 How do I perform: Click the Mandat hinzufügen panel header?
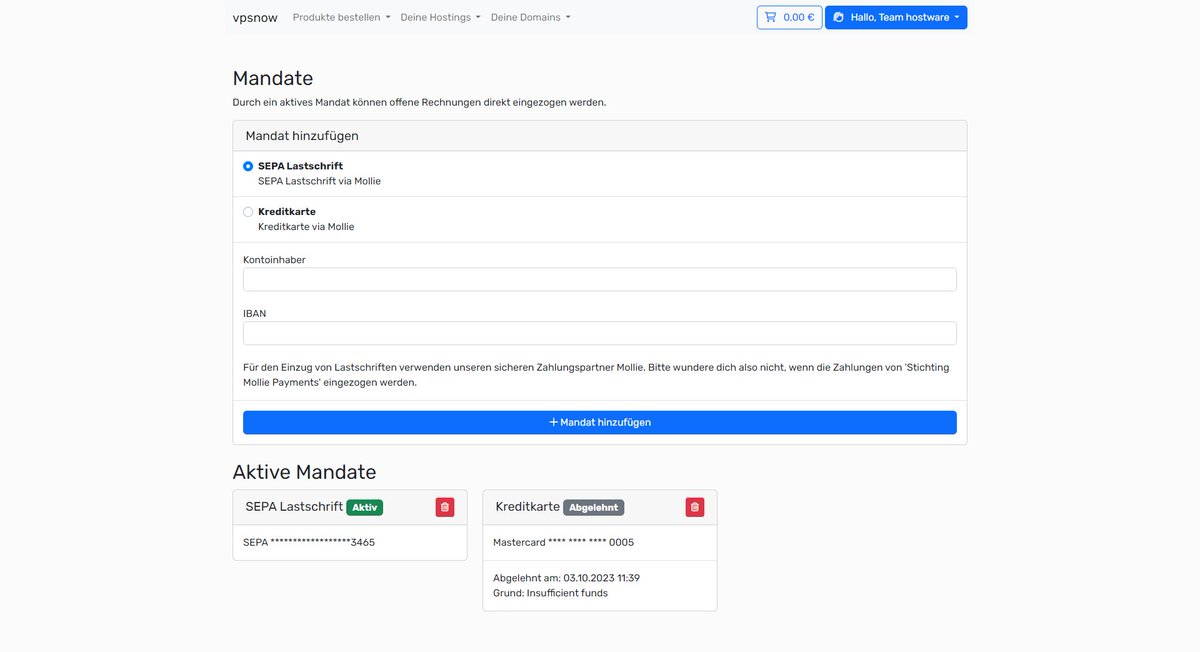pos(300,135)
